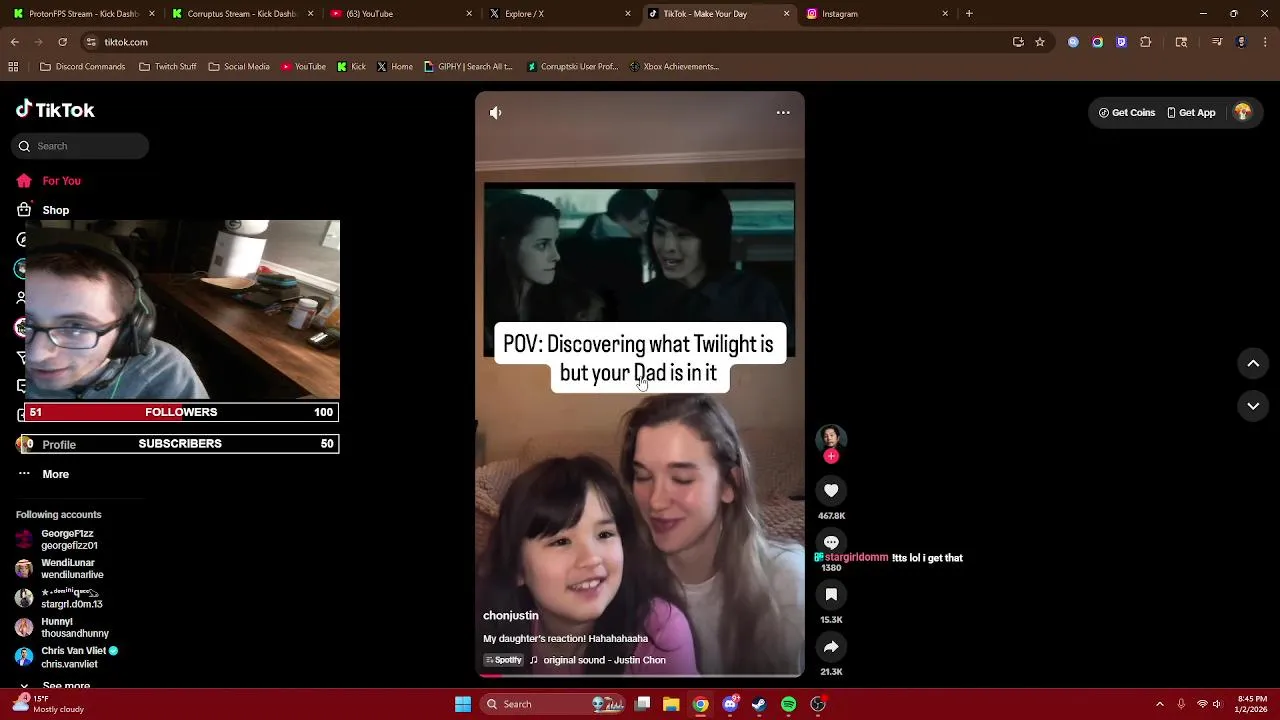Share the video with arrow icon

(831, 647)
